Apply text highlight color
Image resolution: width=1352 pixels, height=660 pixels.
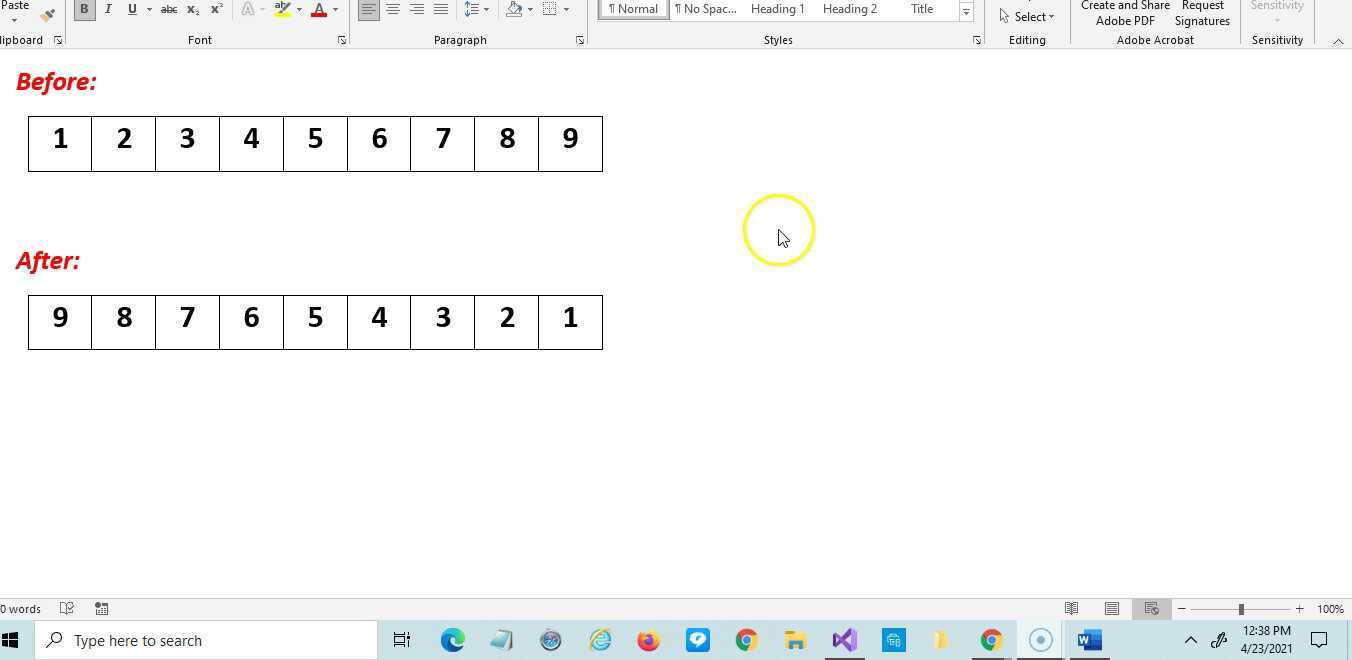pos(283,9)
